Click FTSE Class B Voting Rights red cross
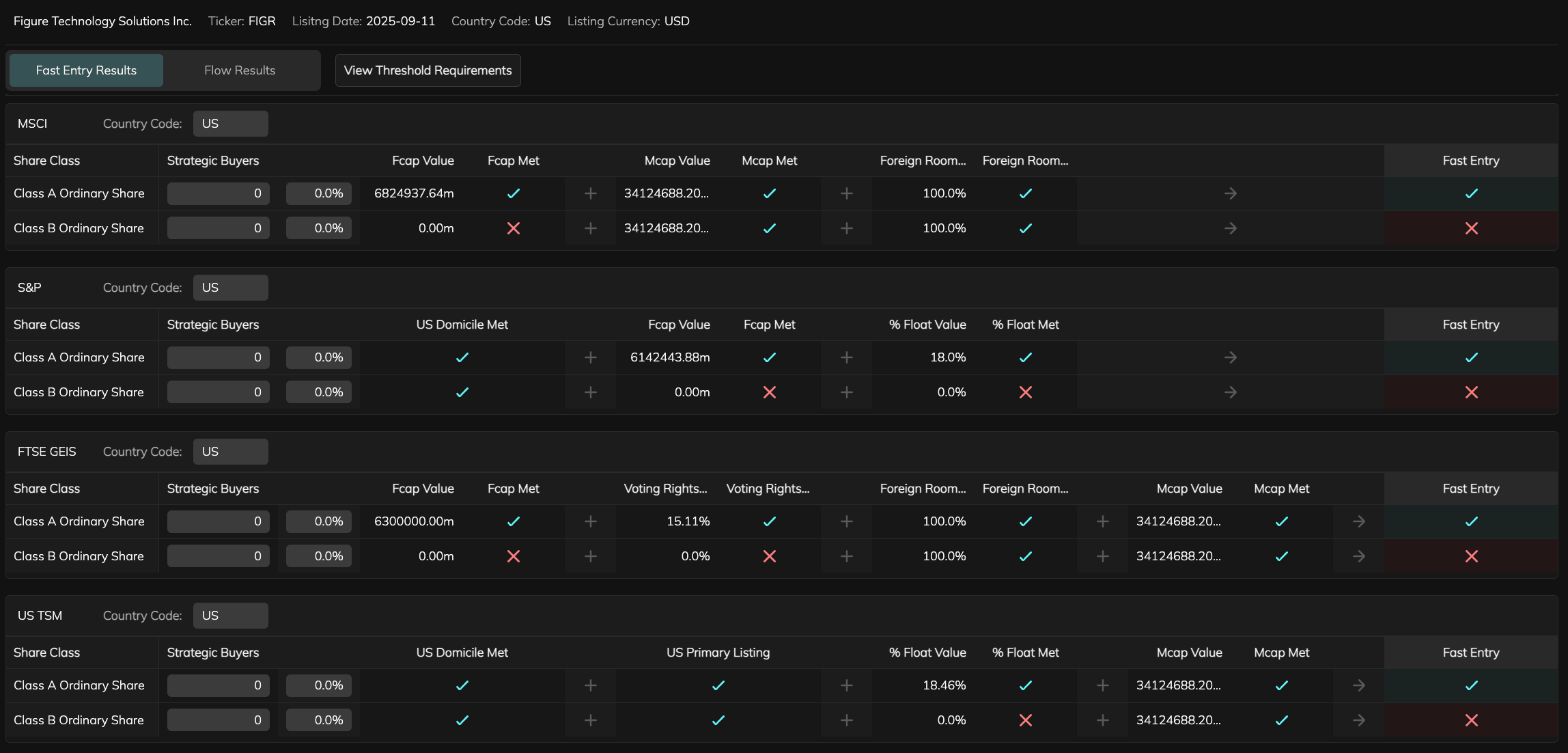 point(769,556)
